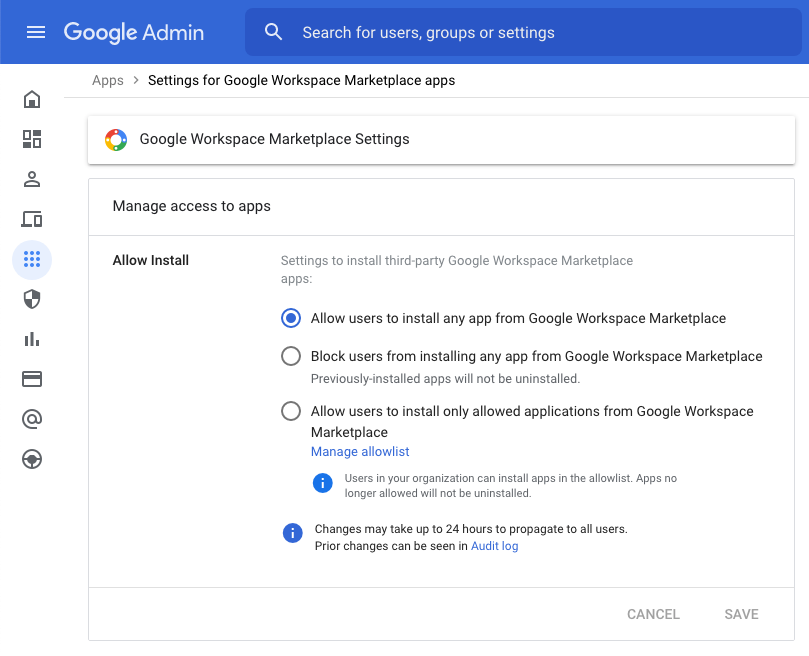Open Devices from the sidebar
Image resolution: width=809 pixels, height=656 pixels.
click(x=32, y=219)
